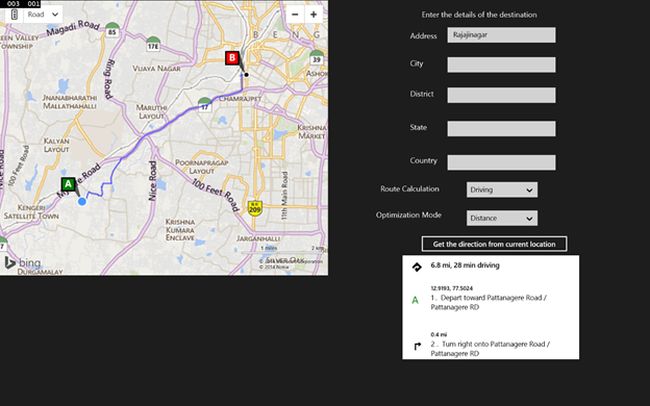Screen dimensions: 650x406
Task: Click the District input field
Action: 501,95
